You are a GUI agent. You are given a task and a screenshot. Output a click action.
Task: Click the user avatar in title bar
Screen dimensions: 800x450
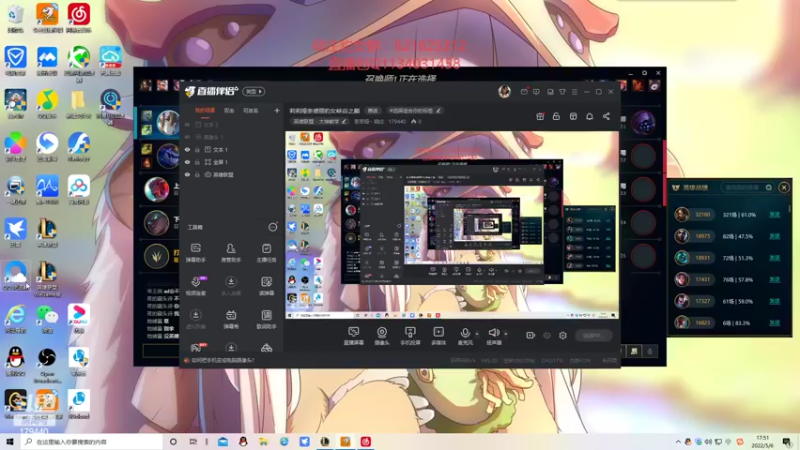[x=504, y=91]
